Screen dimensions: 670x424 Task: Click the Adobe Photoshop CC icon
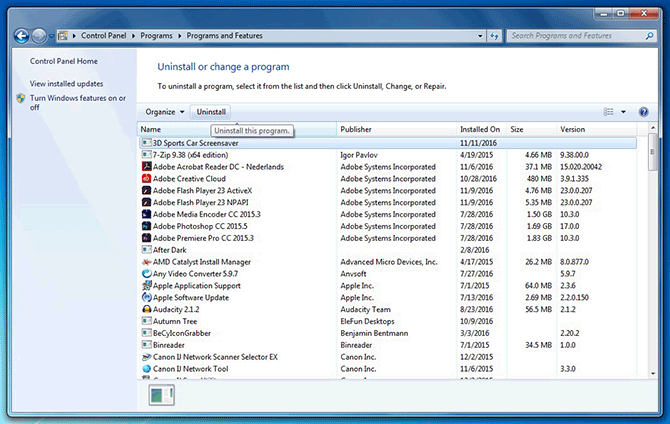tap(147, 226)
